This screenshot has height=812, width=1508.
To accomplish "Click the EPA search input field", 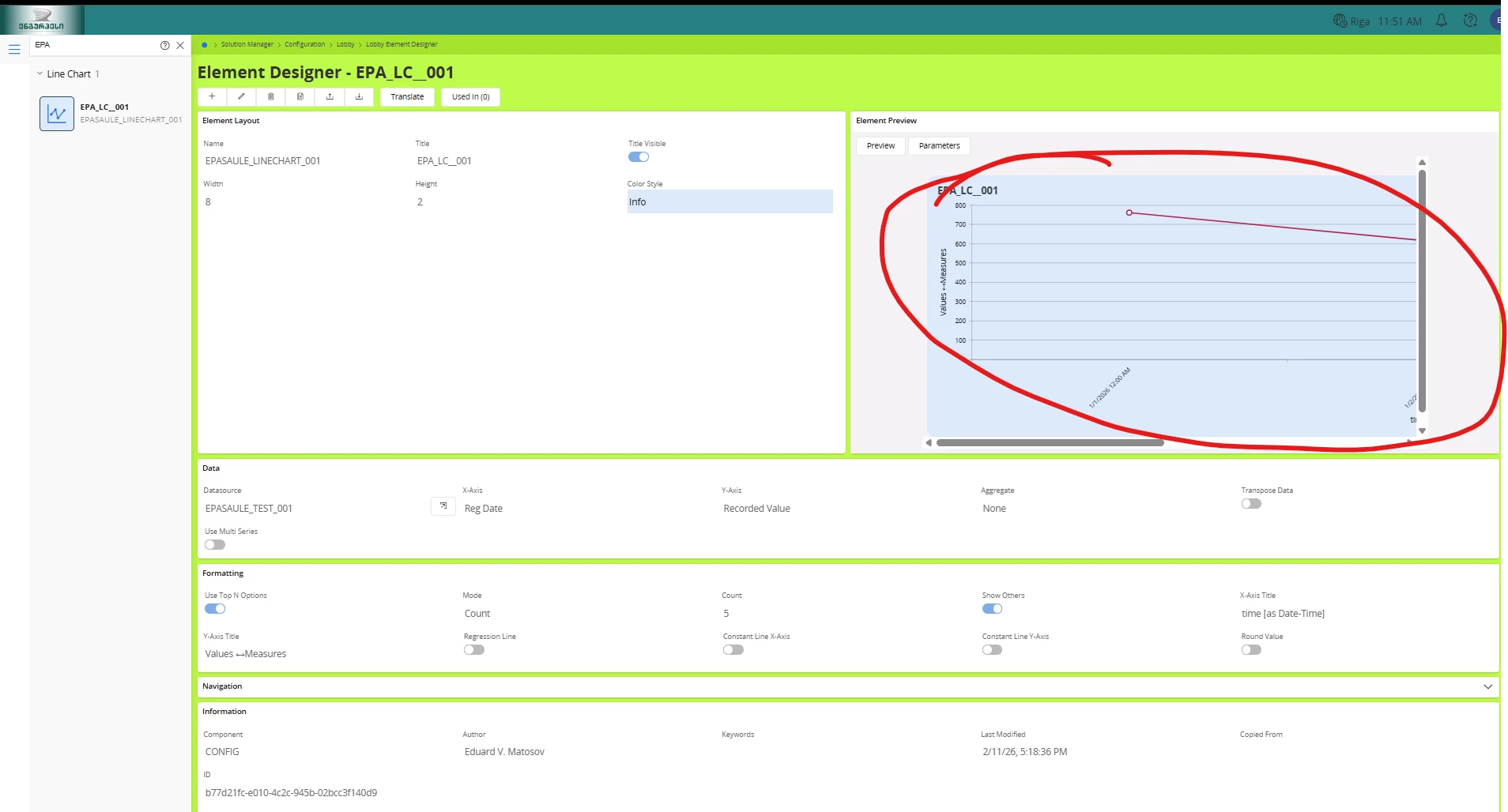I will [95, 45].
